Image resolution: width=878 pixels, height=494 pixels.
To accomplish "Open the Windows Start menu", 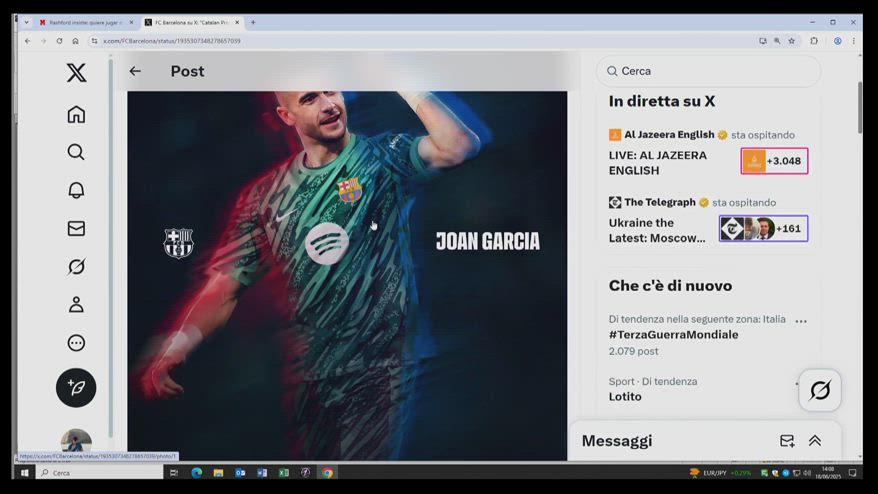I will click(25, 473).
